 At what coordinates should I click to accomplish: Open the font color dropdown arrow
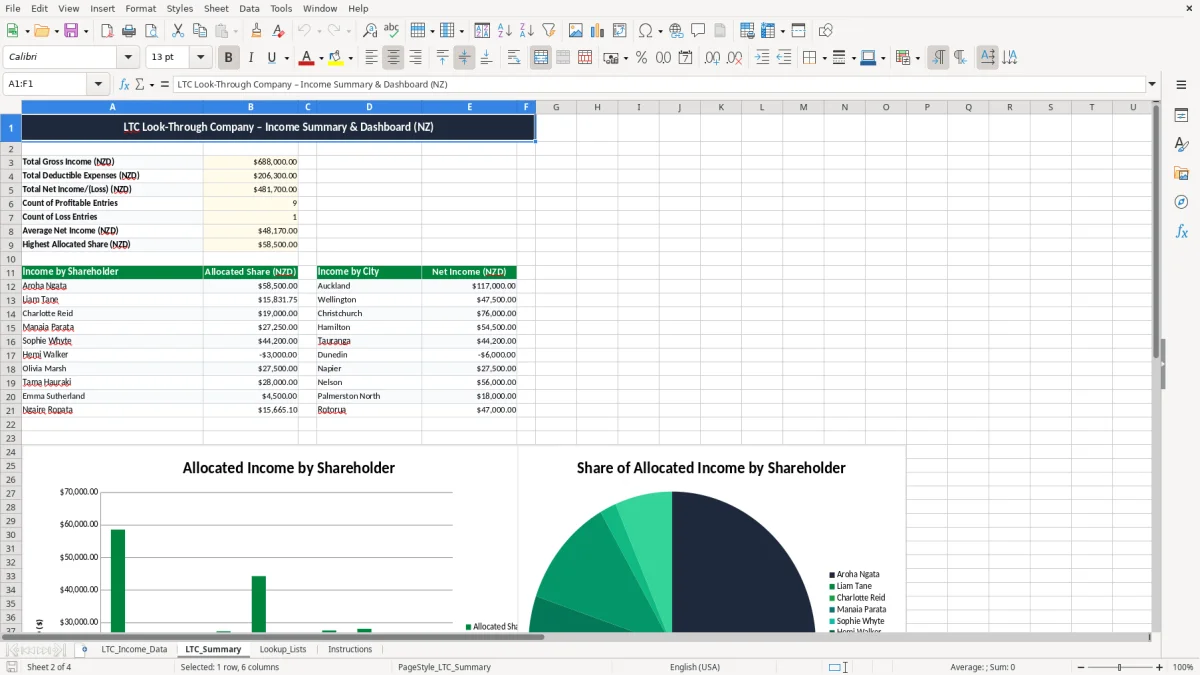(321, 58)
